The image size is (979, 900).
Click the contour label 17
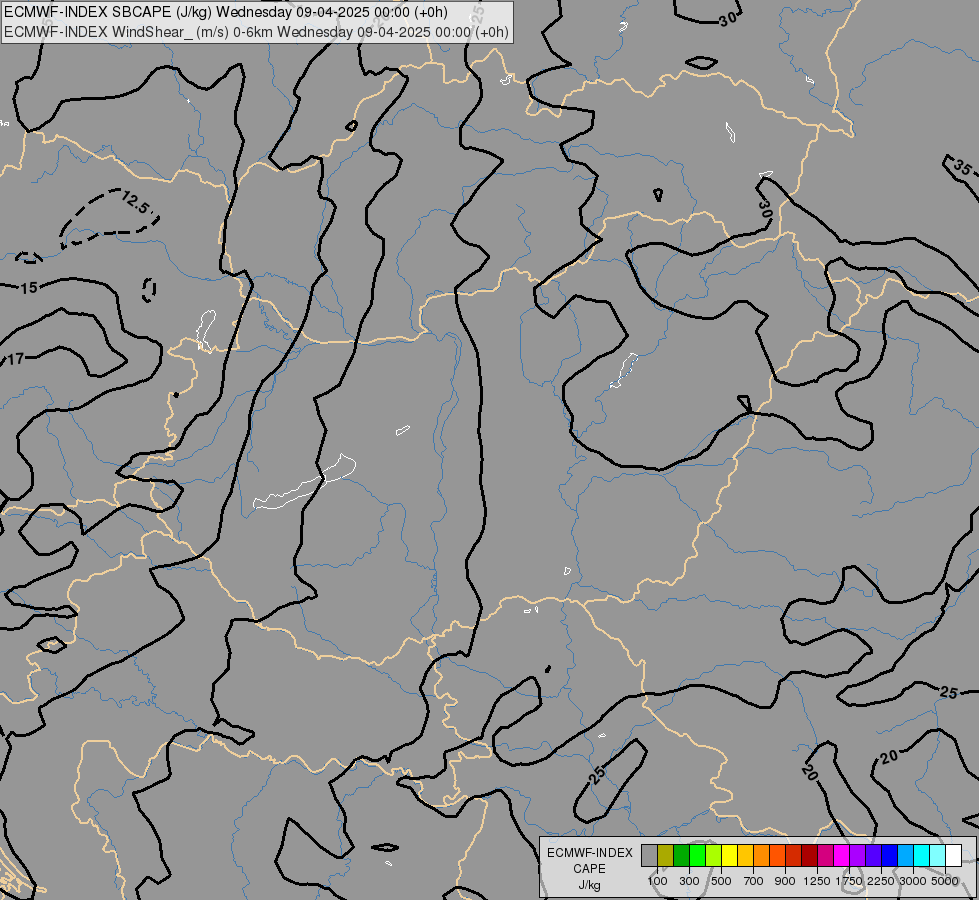pyautogui.click(x=15, y=359)
